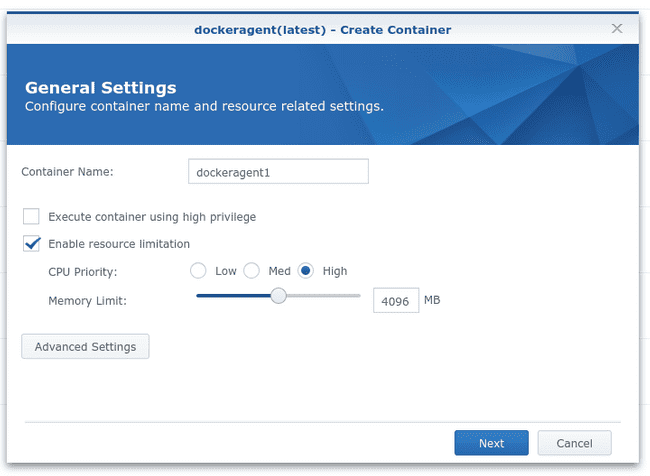Image resolution: width=650 pixels, height=476 pixels.
Task: Focus the 4096 memory limit value box
Action: [396, 301]
